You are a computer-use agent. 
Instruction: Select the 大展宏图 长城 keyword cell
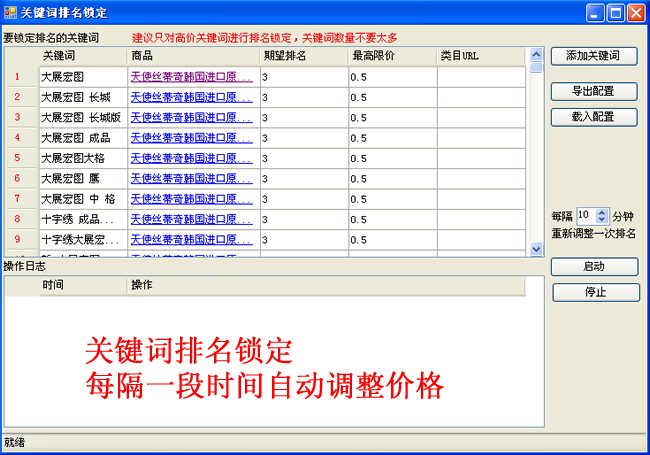[82, 97]
